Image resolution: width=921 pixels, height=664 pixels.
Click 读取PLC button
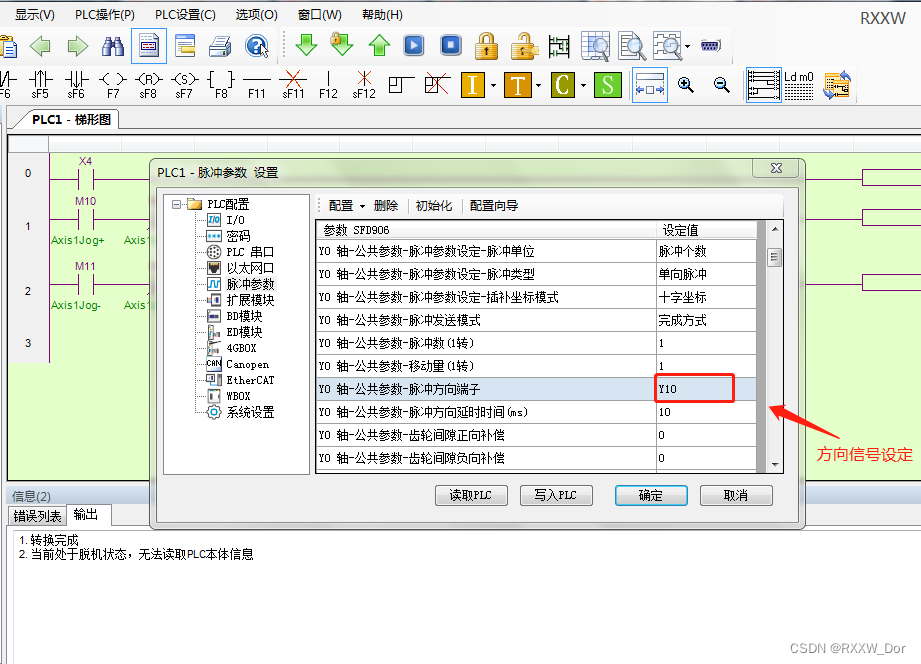pyautogui.click(x=471, y=495)
